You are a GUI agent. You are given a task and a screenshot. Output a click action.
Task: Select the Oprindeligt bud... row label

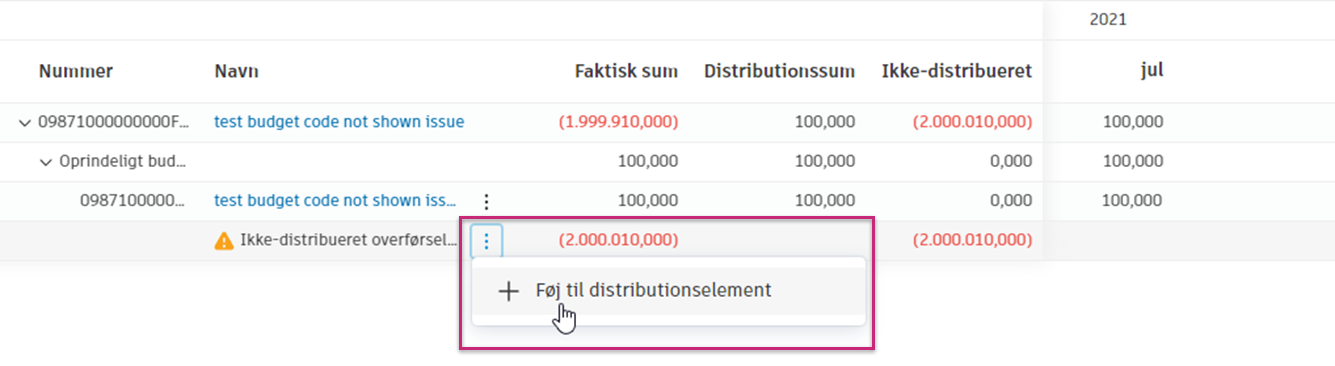click(x=123, y=162)
